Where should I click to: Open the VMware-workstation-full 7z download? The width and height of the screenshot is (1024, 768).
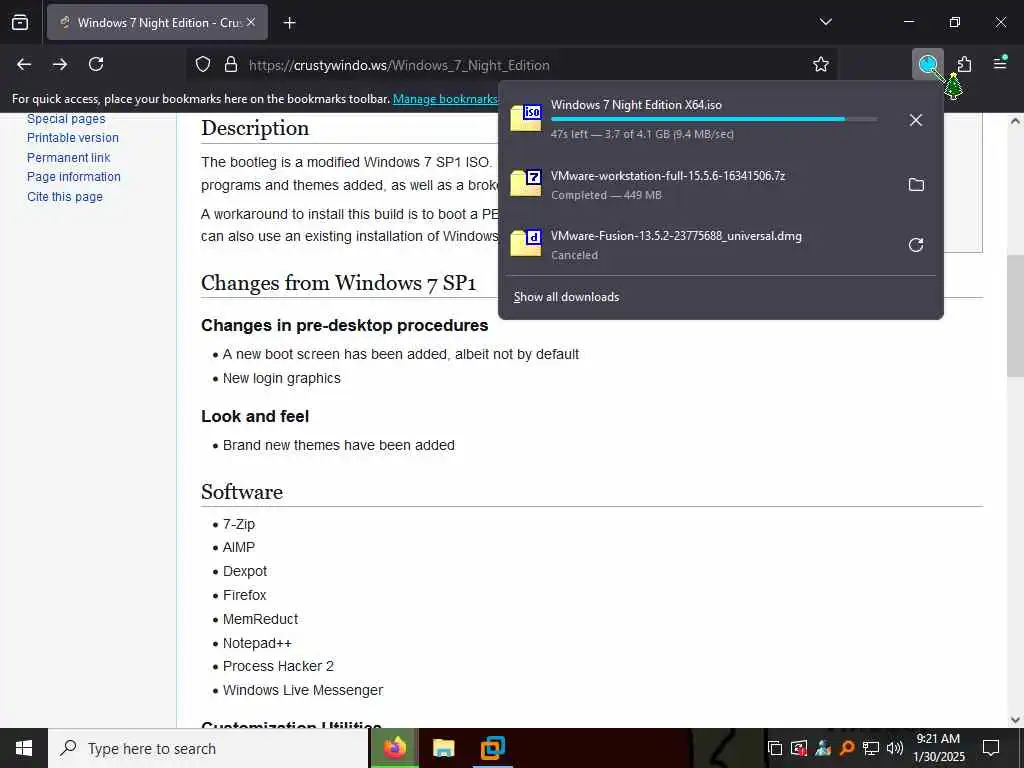pyautogui.click(x=701, y=185)
